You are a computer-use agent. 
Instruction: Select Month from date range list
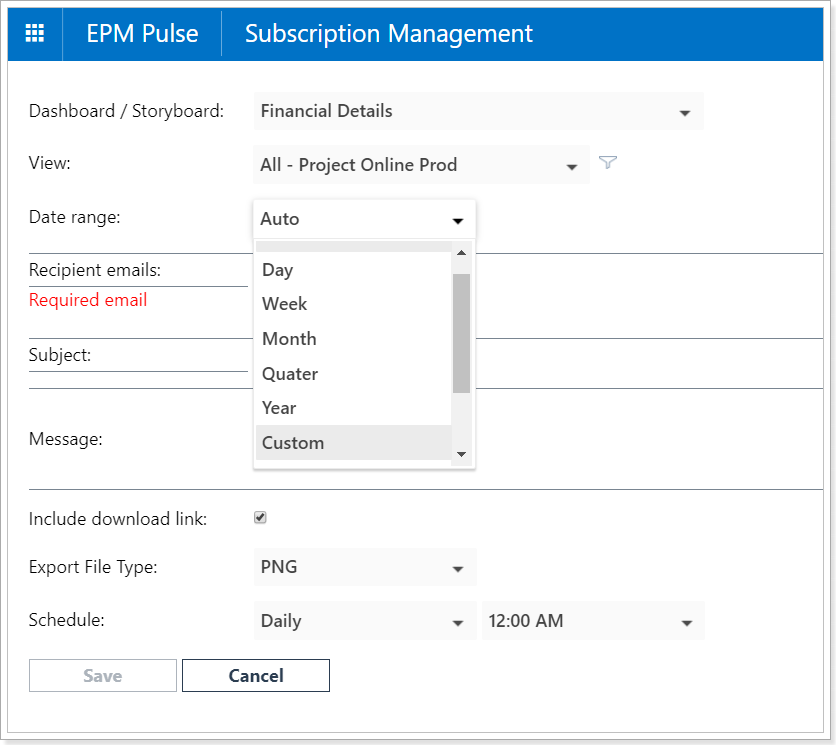coord(353,339)
